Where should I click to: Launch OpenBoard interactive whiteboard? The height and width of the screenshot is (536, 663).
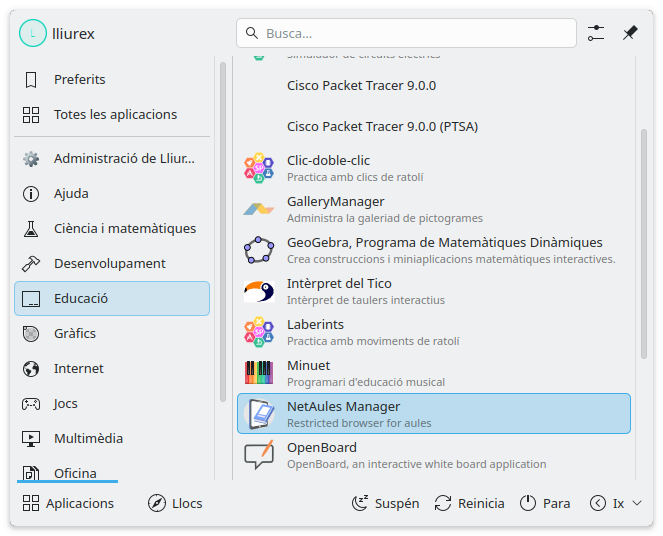(x=433, y=455)
